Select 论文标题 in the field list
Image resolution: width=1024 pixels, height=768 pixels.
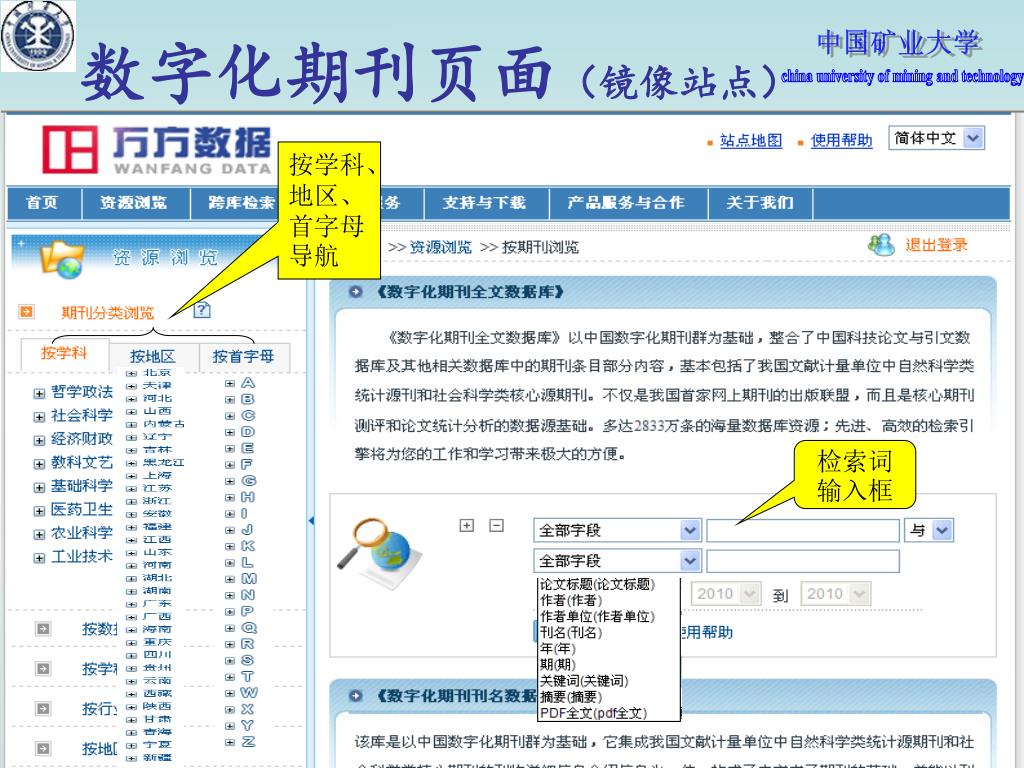598,584
